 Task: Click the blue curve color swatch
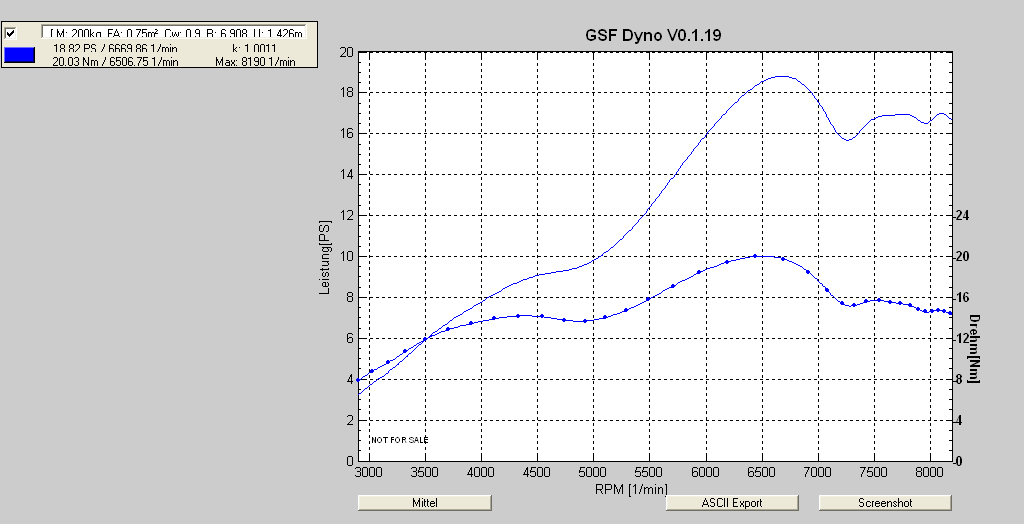pyautogui.click(x=20, y=55)
